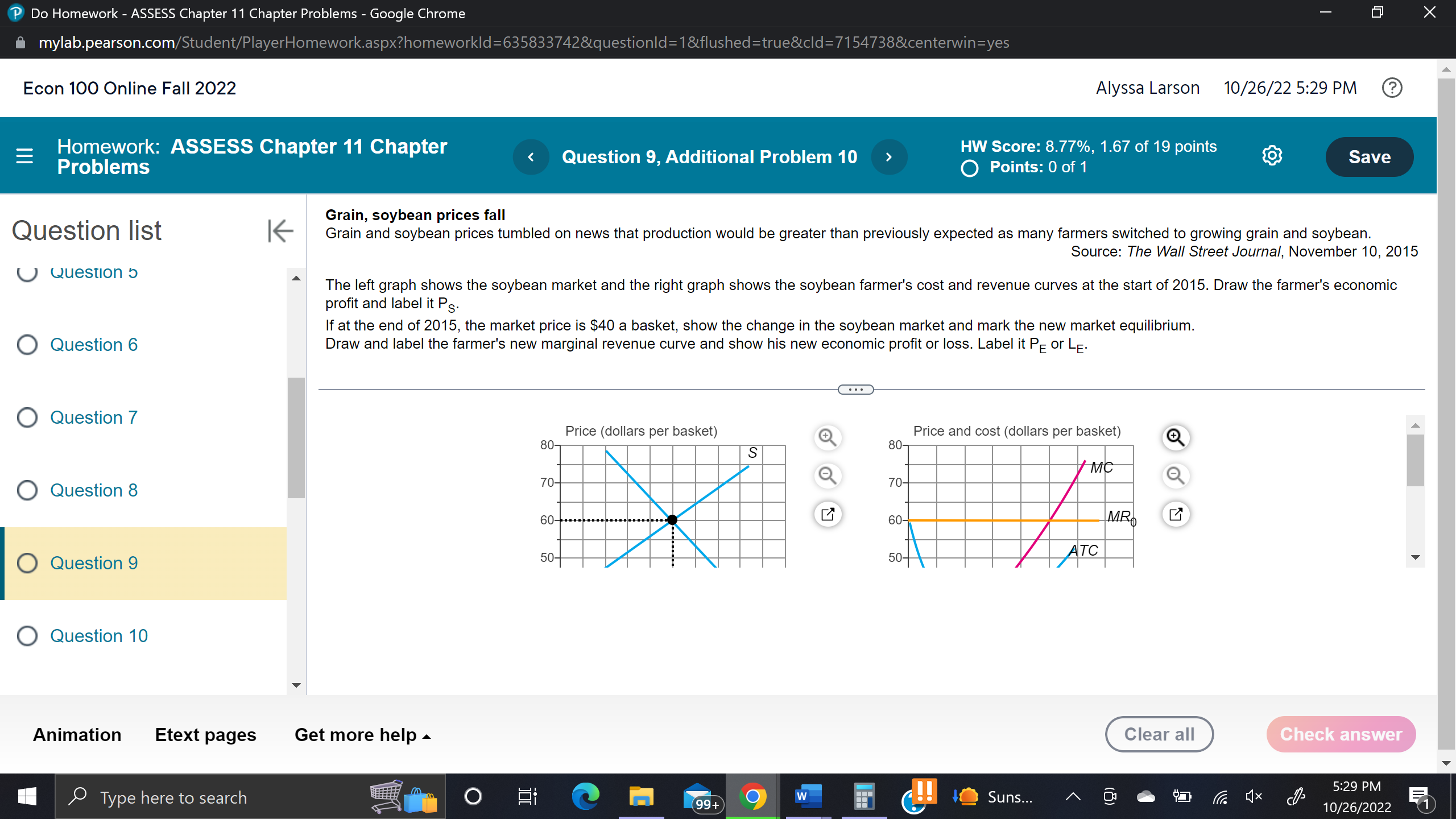Expand the ellipsis divider above the graphs
The height and width of the screenshot is (819, 1456).
pyautogui.click(x=855, y=389)
